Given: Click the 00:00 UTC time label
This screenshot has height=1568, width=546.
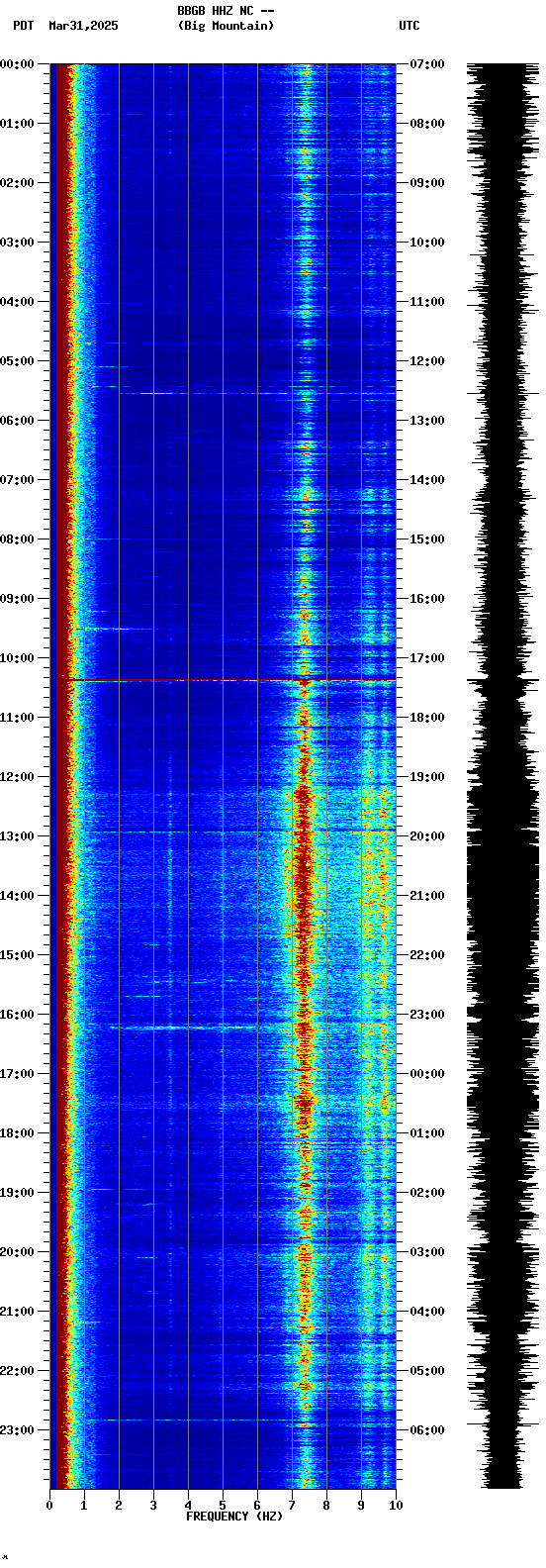Looking at the screenshot, I should tap(427, 1074).
